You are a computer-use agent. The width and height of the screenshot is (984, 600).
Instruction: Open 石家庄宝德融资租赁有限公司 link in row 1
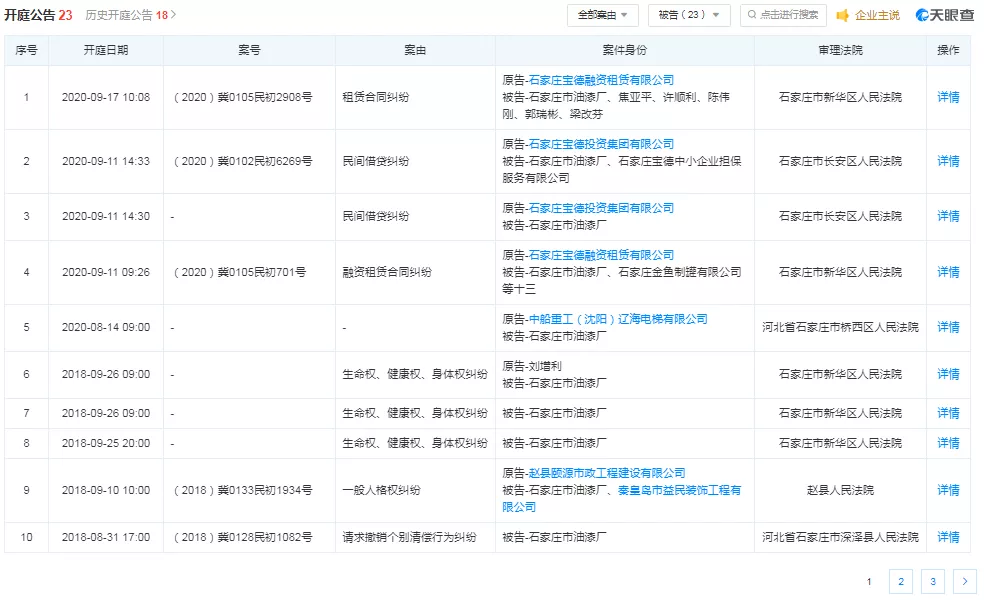[x=601, y=80]
